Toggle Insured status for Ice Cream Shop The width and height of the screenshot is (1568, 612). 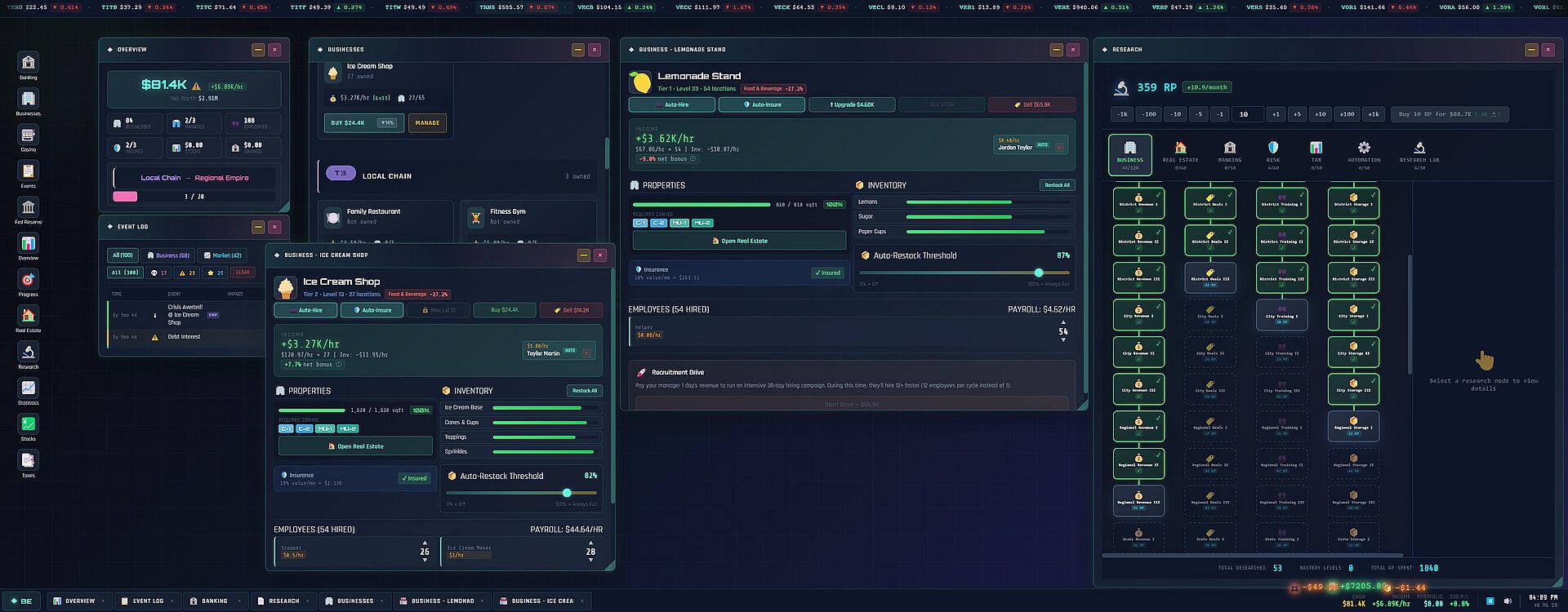click(415, 478)
